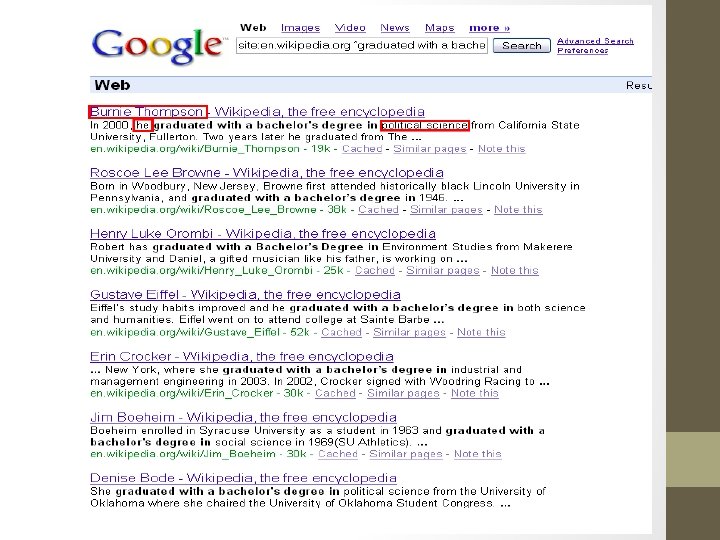The width and height of the screenshot is (720, 540).
Task: Click URL text en.wikipedia.org/wiki/Burnie_Thompson
Action: [x=195, y=149]
